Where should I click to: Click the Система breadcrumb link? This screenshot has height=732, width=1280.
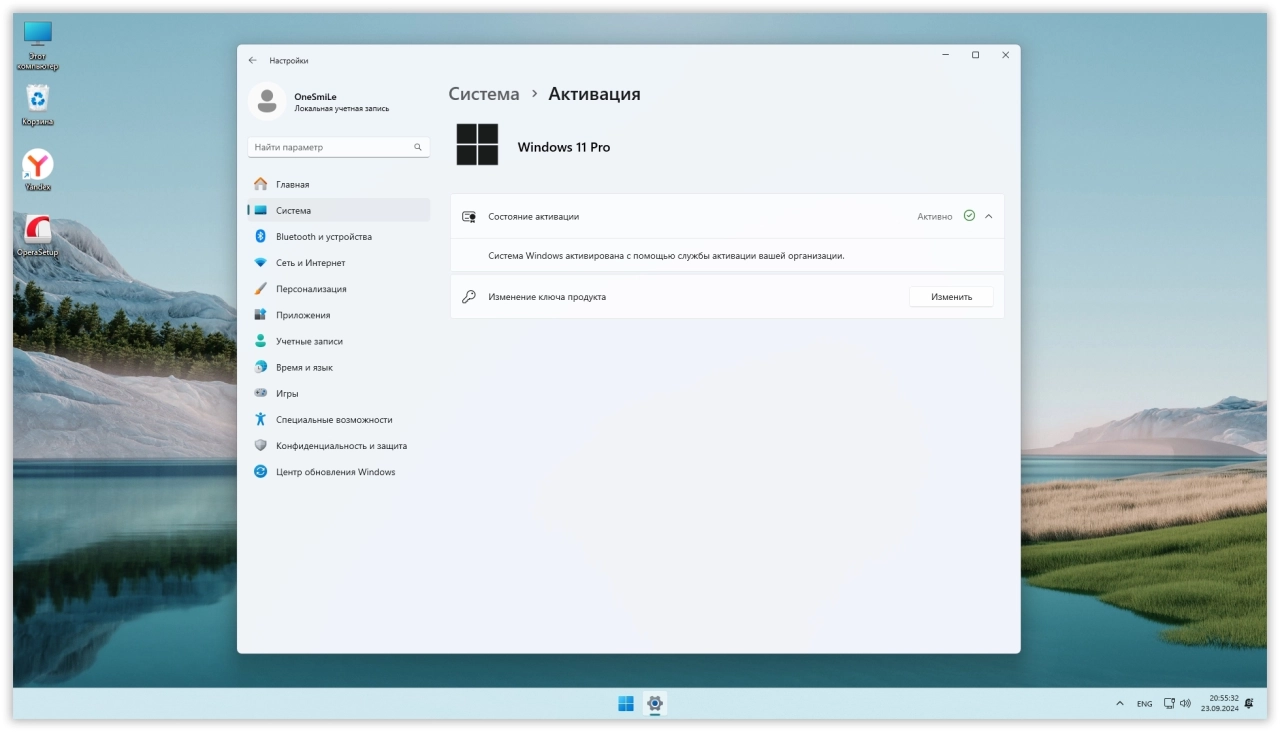484,94
